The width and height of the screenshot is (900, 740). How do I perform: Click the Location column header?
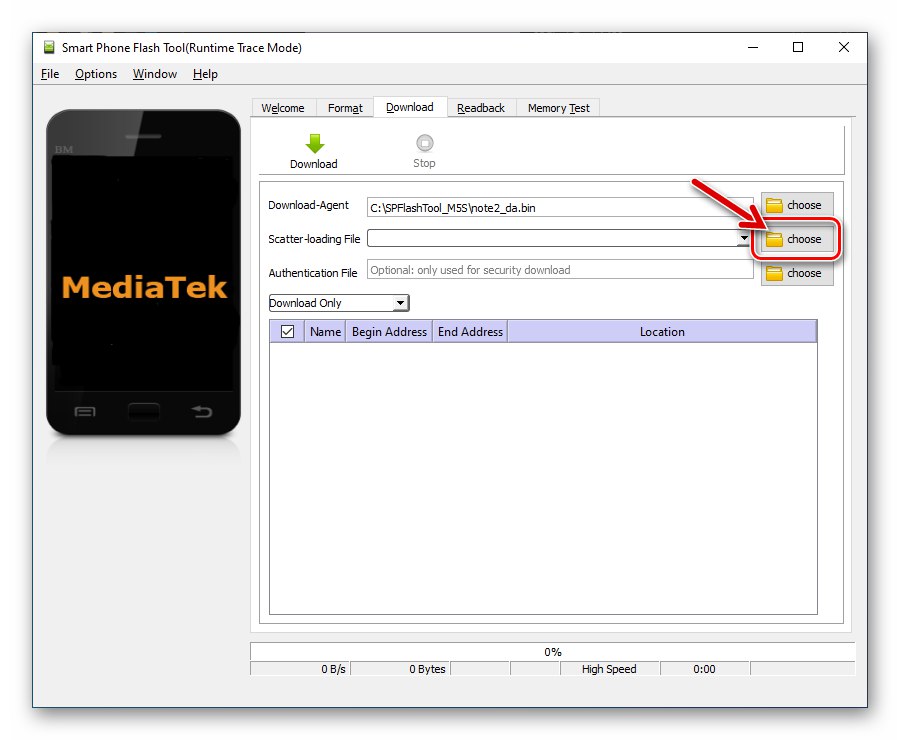tap(662, 331)
